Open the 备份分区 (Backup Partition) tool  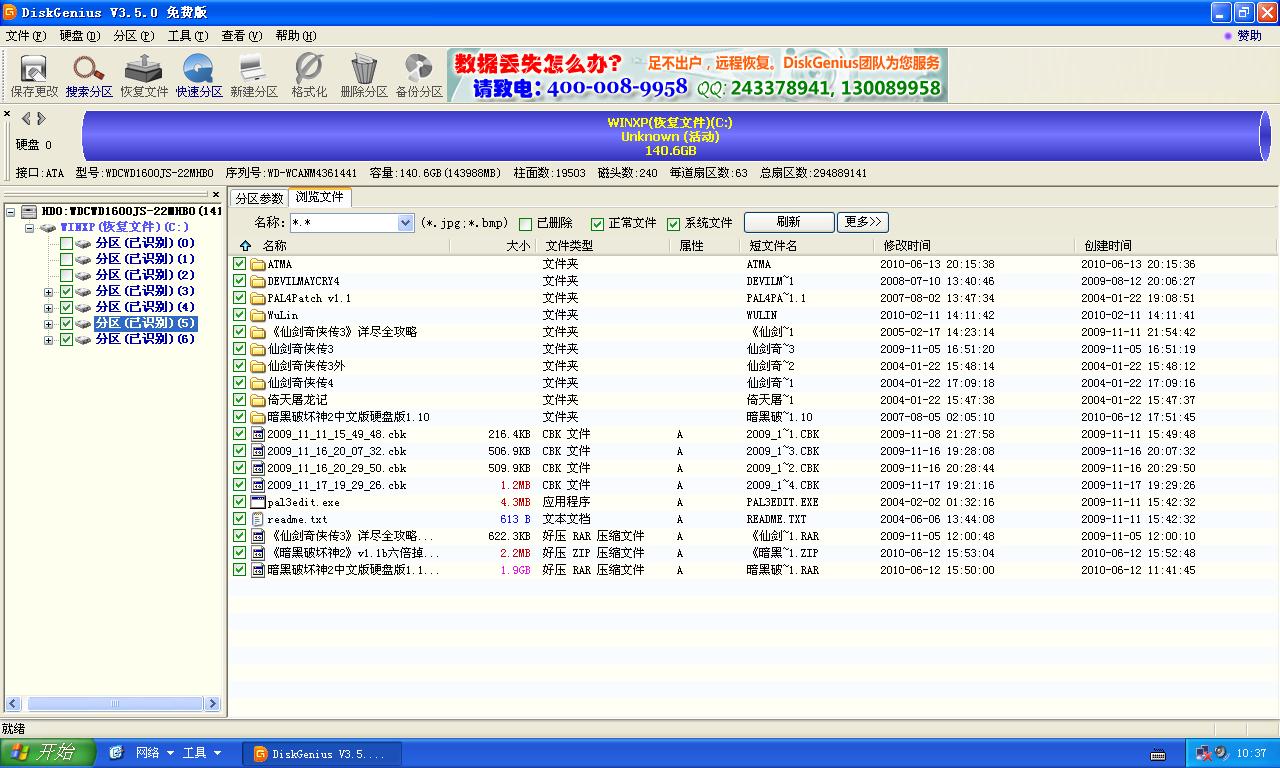[418, 74]
